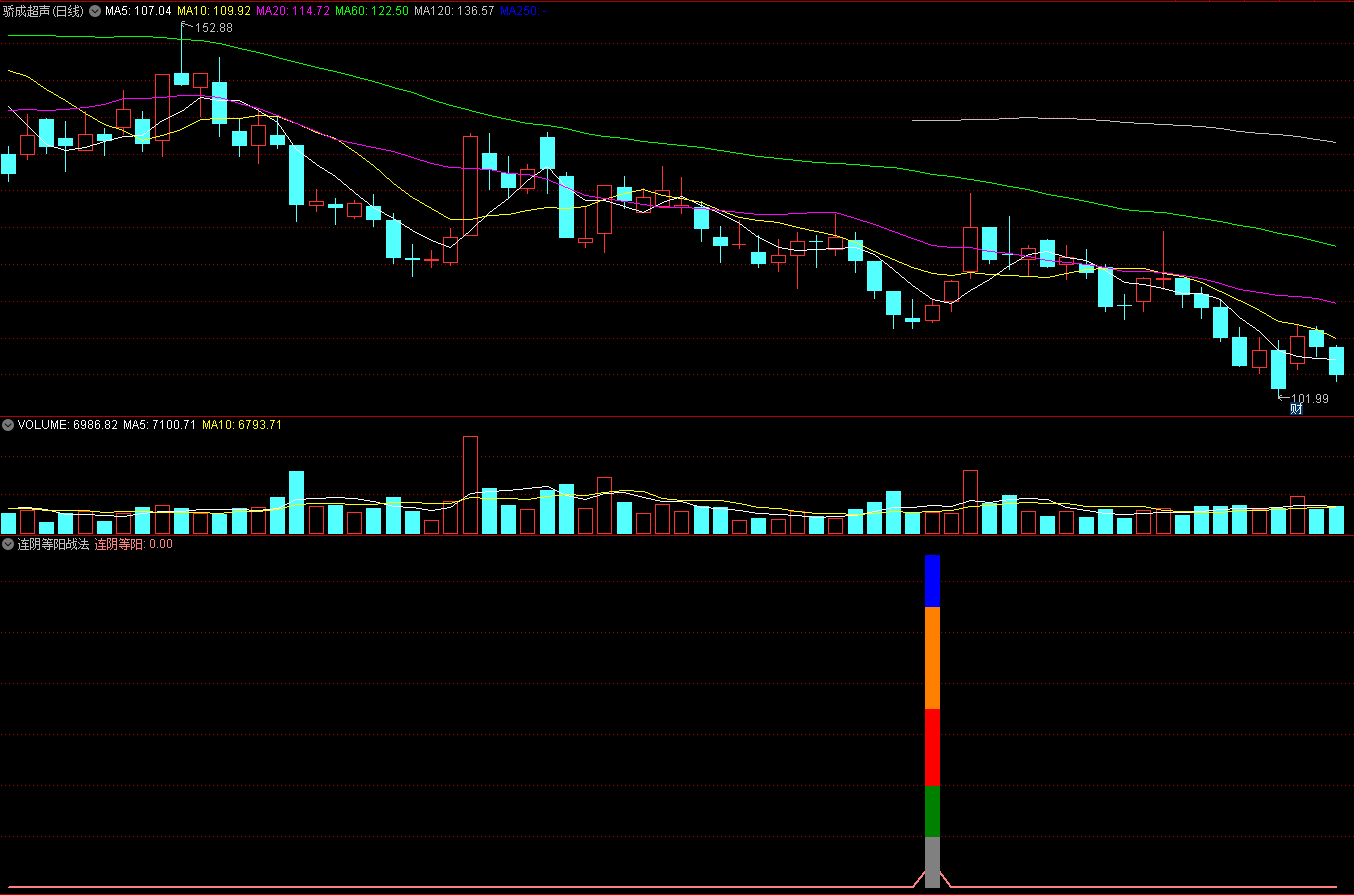Click the volume MA5: 7100.71 label

click(159, 425)
